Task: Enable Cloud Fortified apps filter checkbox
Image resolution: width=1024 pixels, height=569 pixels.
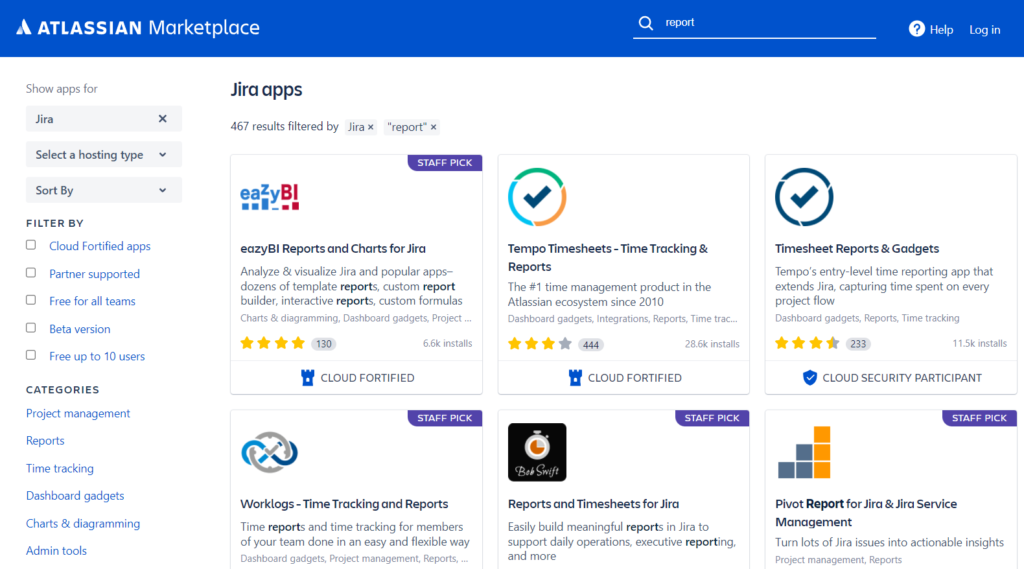Action: pos(31,245)
